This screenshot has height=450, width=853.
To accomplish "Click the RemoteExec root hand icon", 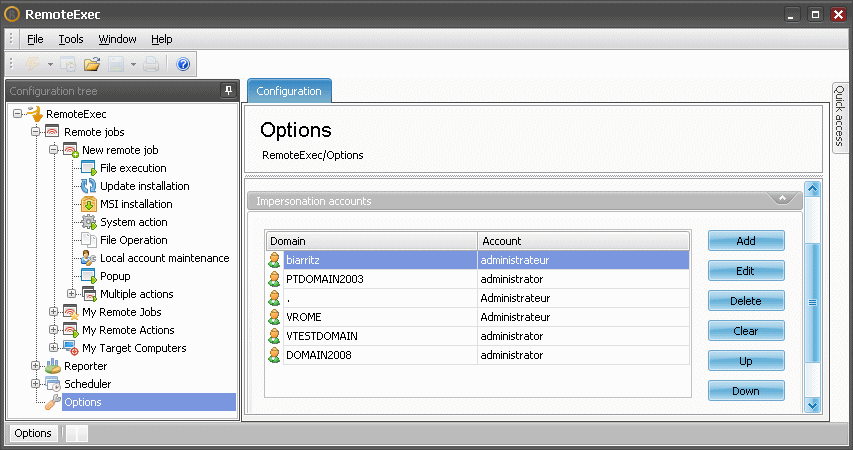I will click(x=35, y=114).
